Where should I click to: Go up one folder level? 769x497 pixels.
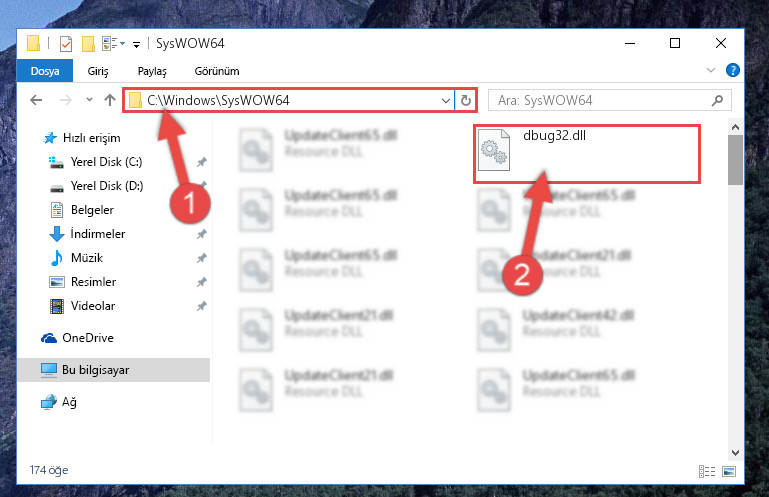110,101
